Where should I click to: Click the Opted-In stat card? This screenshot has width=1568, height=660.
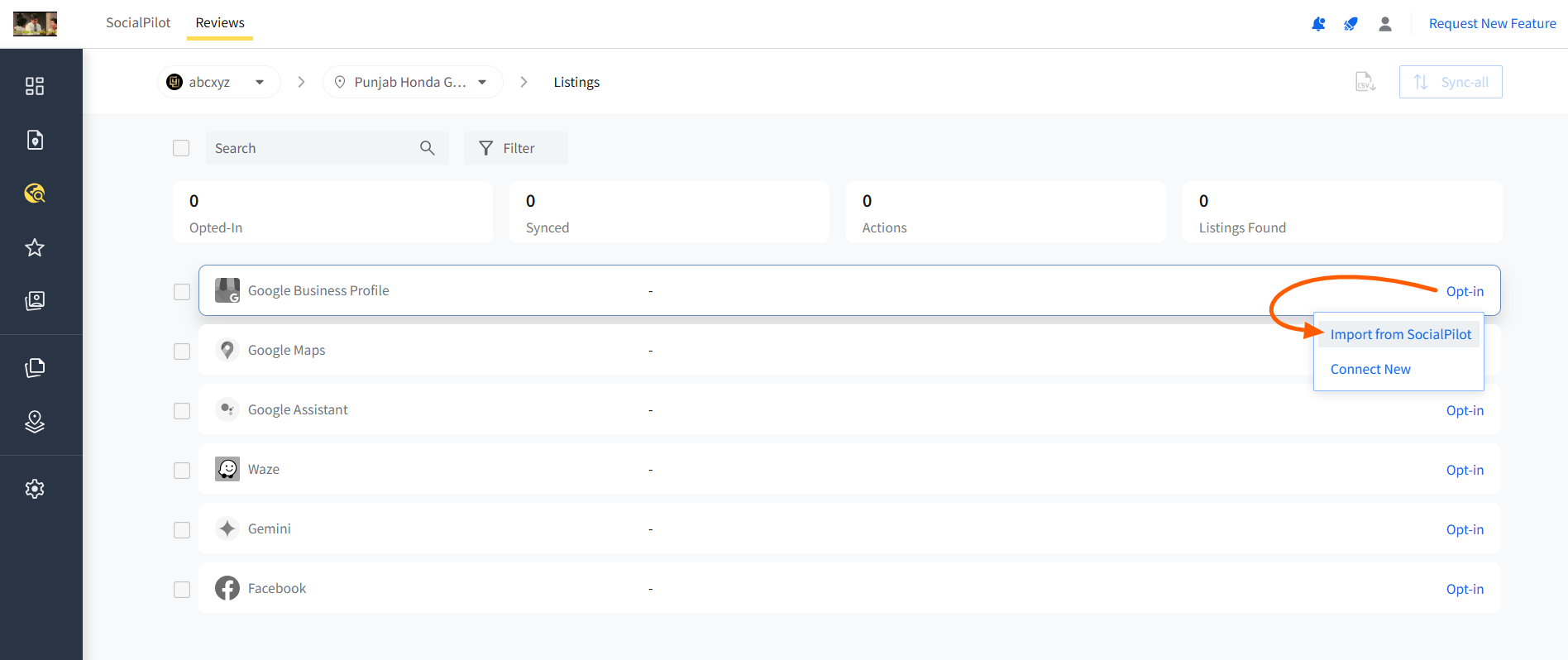pyautogui.click(x=332, y=213)
